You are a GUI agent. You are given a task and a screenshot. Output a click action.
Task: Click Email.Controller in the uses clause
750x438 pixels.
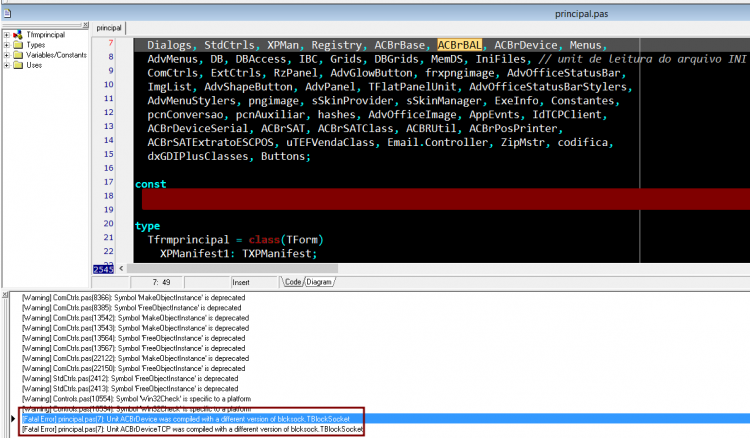pos(438,142)
